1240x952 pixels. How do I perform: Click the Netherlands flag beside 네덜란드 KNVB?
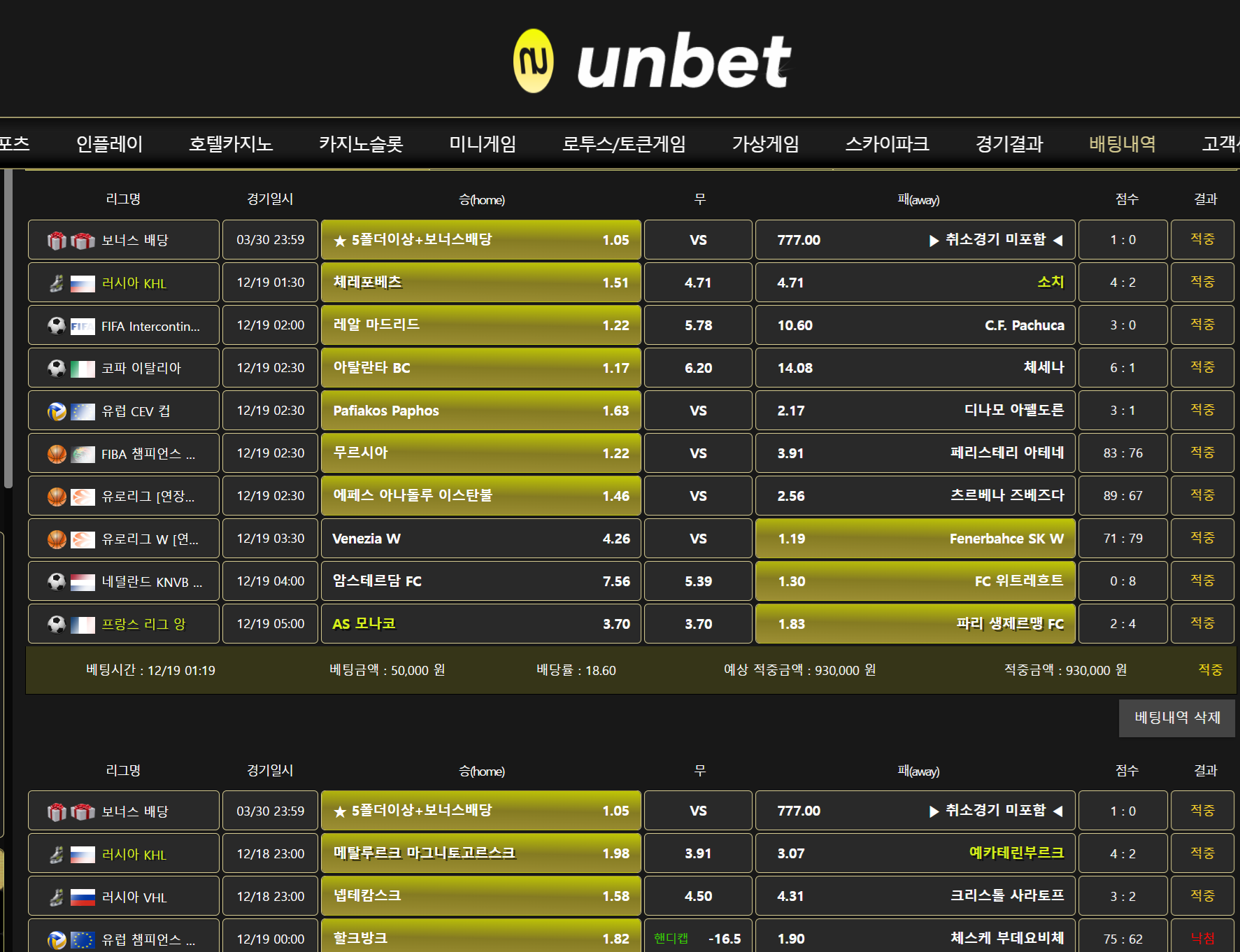(x=83, y=582)
